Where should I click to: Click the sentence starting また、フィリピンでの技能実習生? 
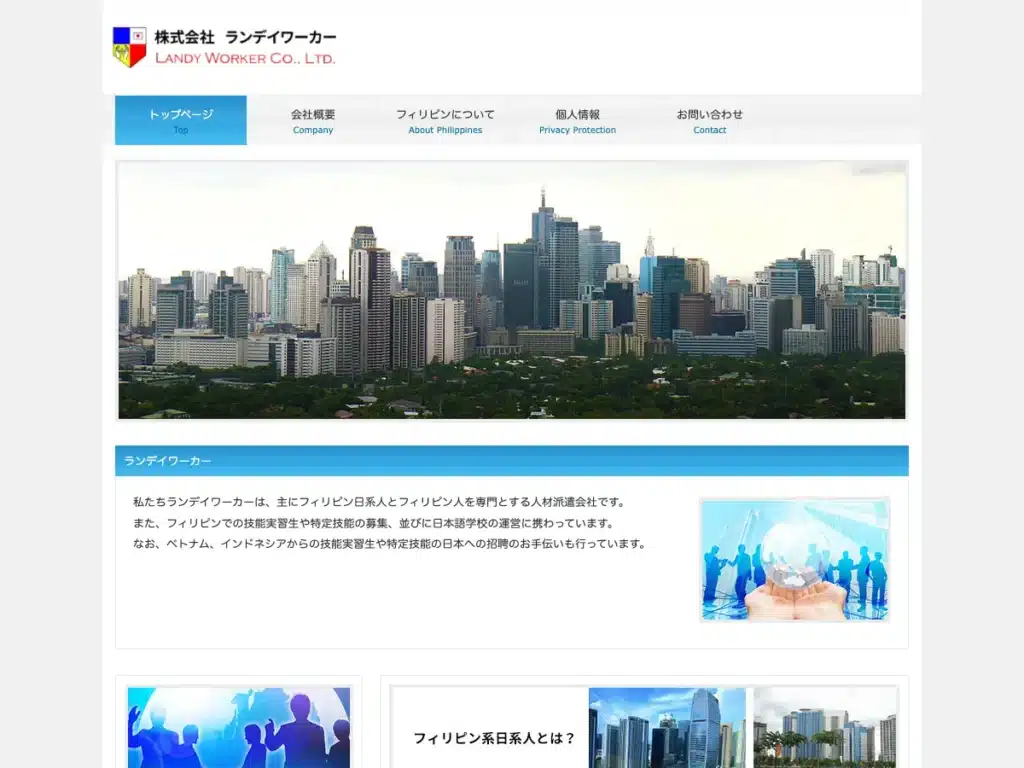point(374,523)
